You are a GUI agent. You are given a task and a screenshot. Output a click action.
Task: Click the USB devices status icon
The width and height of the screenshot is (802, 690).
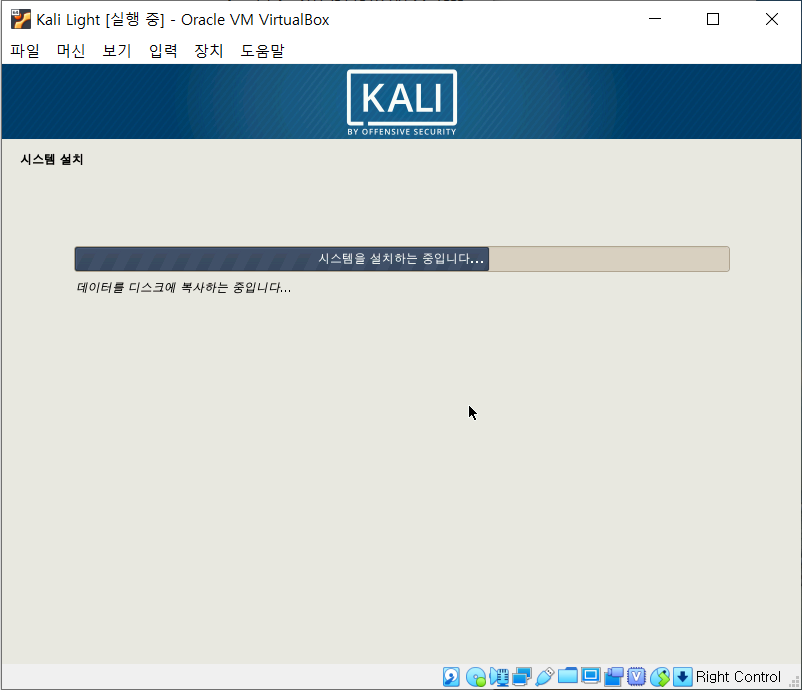pos(545,677)
